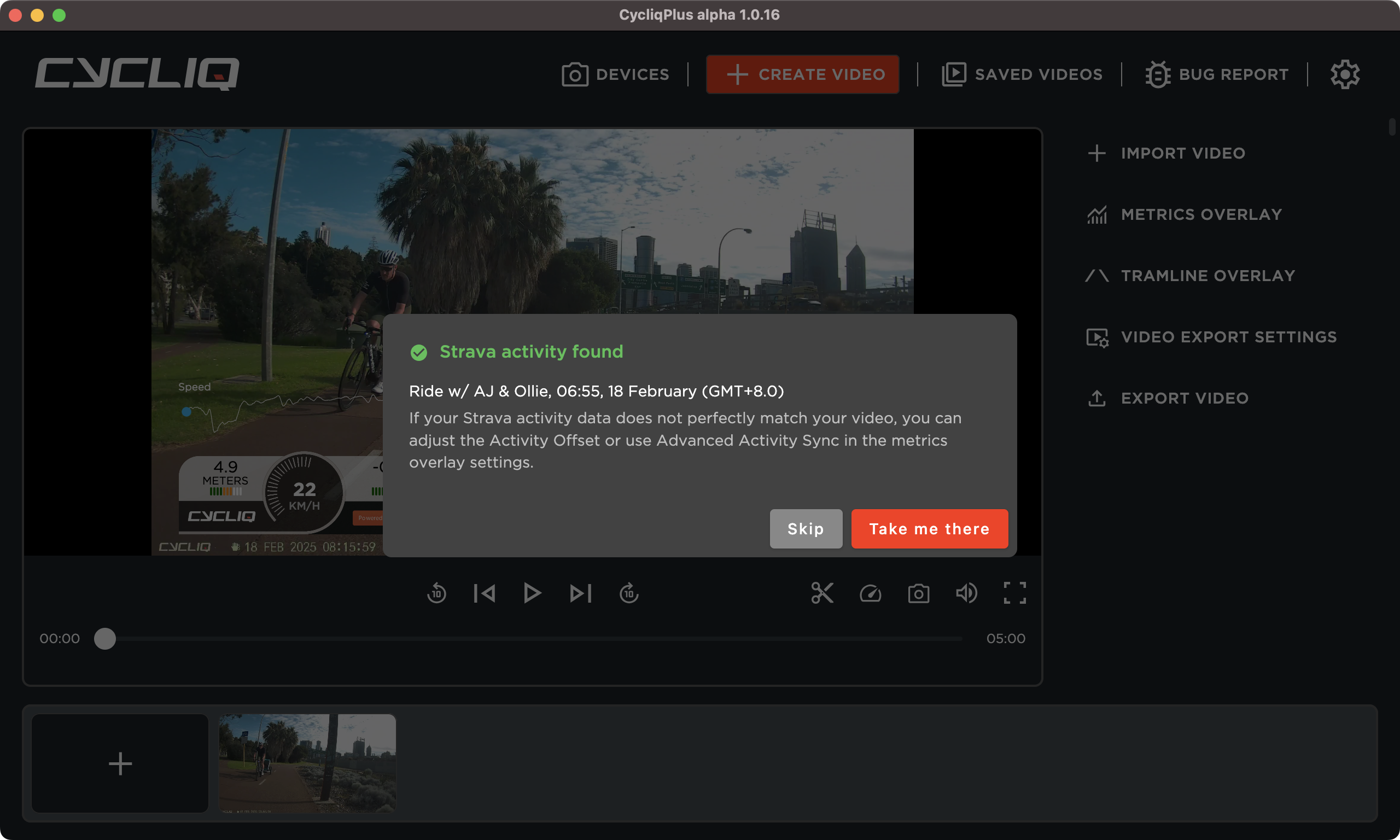Select the scissors trim tool
This screenshot has width=1400, height=840.
(821, 593)
